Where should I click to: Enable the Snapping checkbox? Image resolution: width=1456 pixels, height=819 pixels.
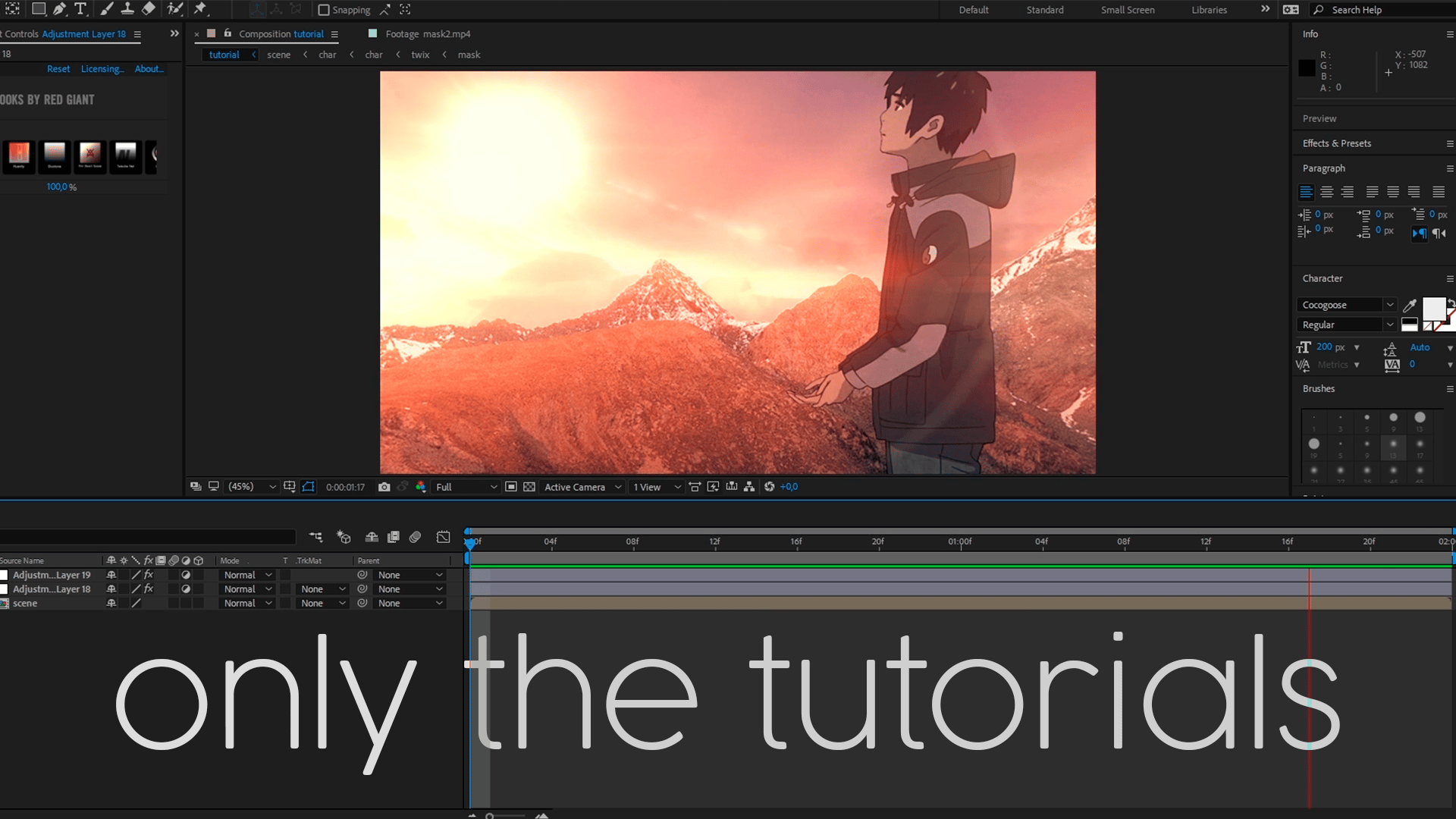coord(324,10)
